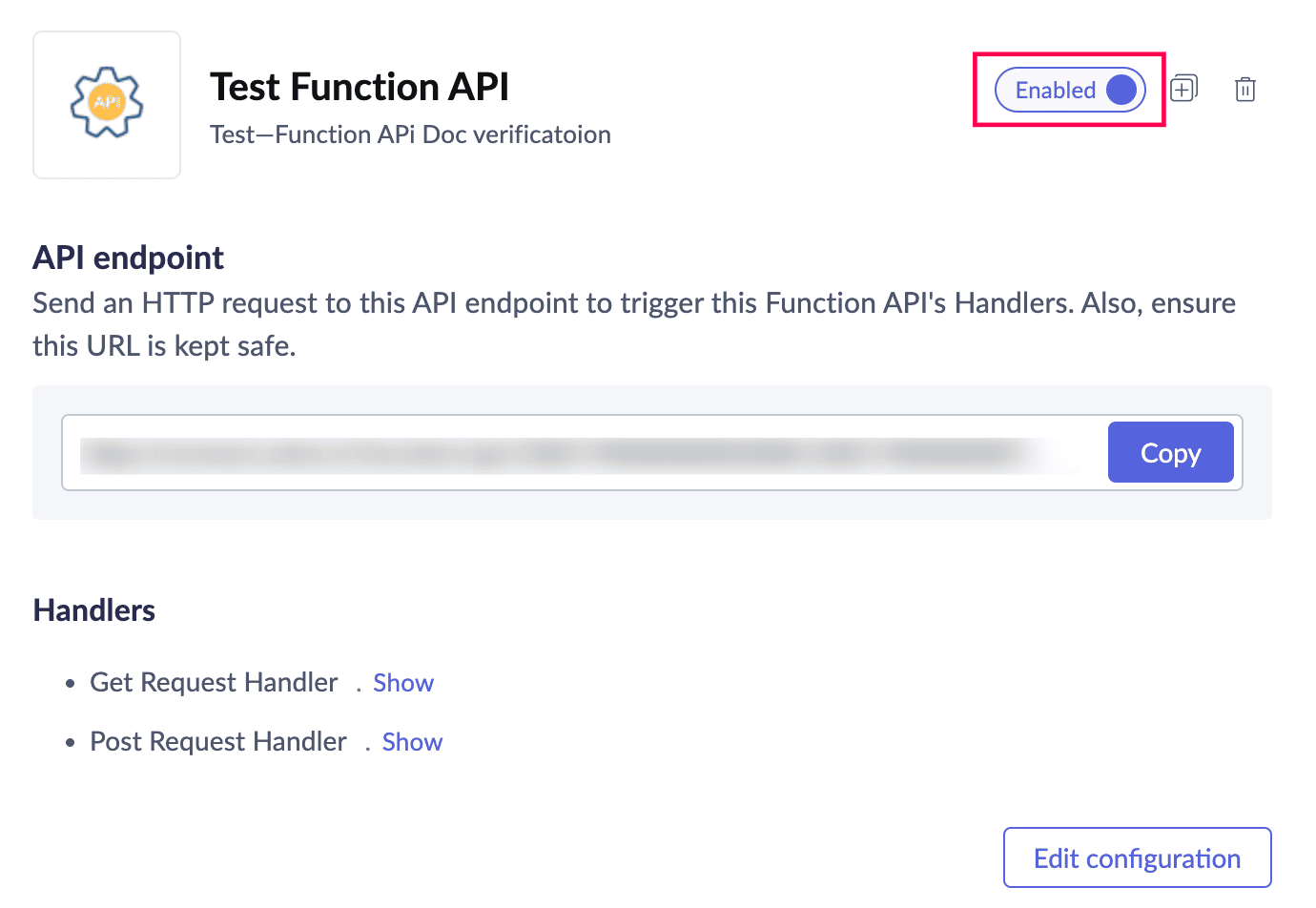Show the Get Request Handler

[x=403, y=683]
